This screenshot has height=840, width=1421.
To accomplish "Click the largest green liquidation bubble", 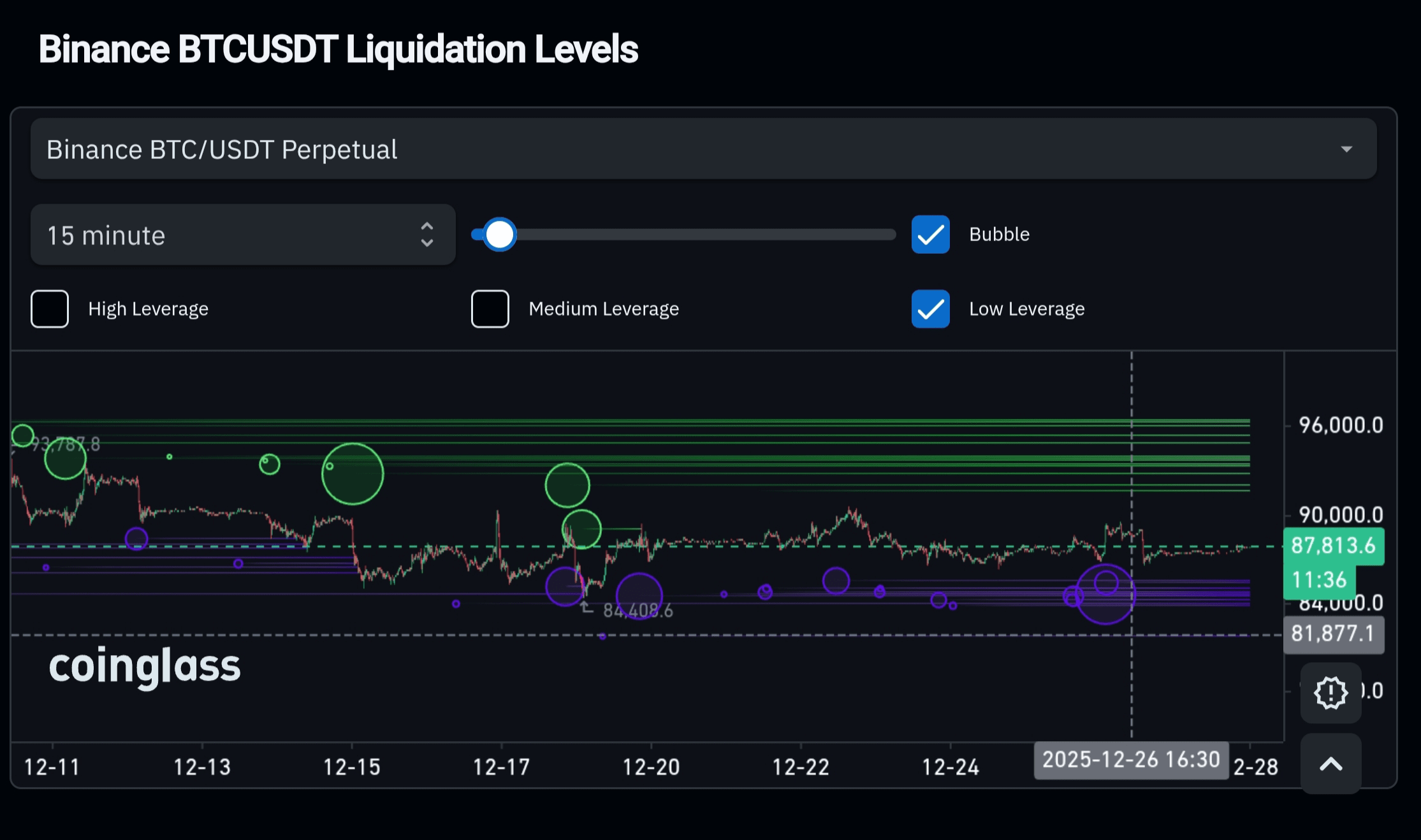I will tap(353, 474).
